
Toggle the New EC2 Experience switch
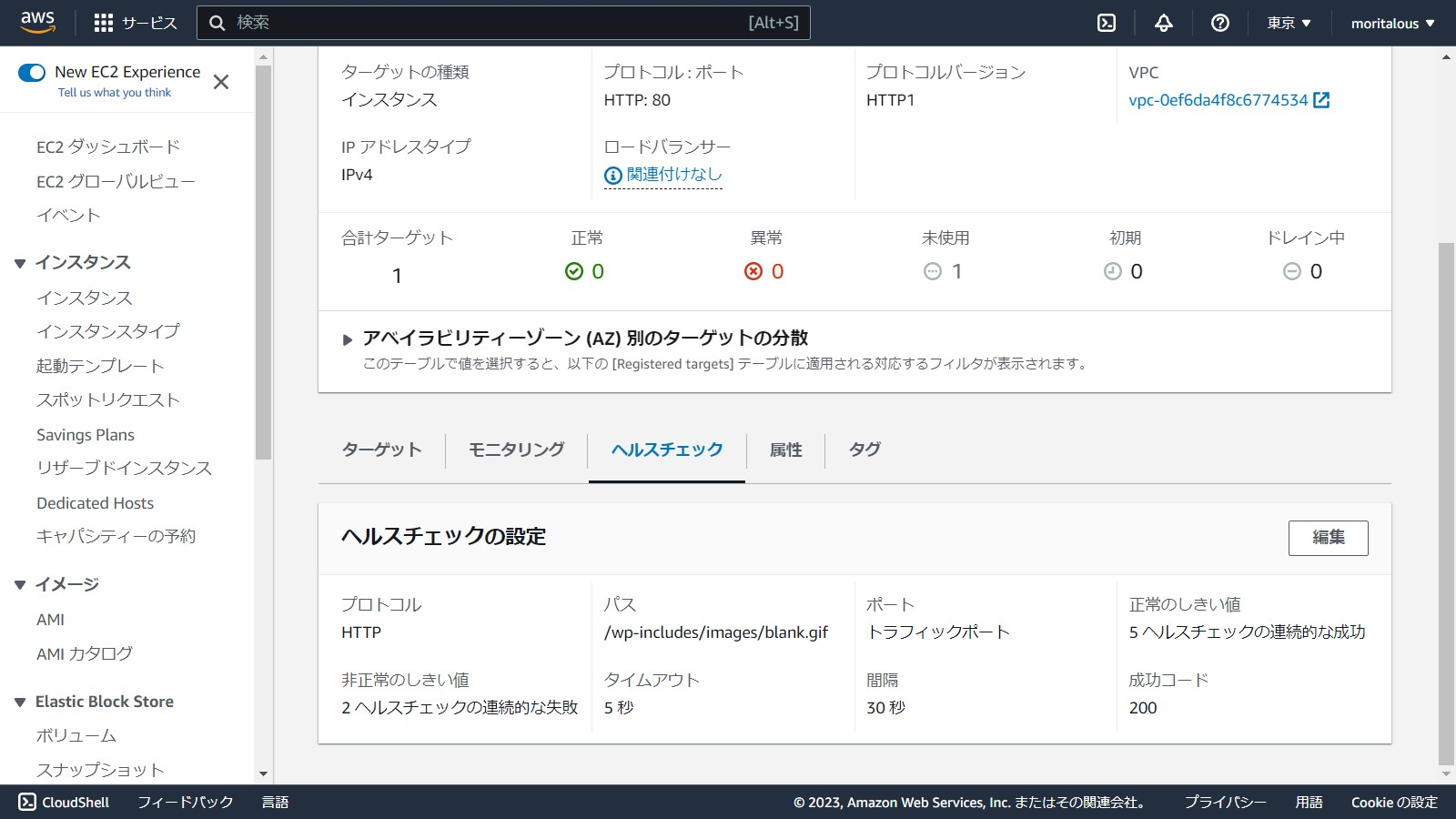click(32, 73)
